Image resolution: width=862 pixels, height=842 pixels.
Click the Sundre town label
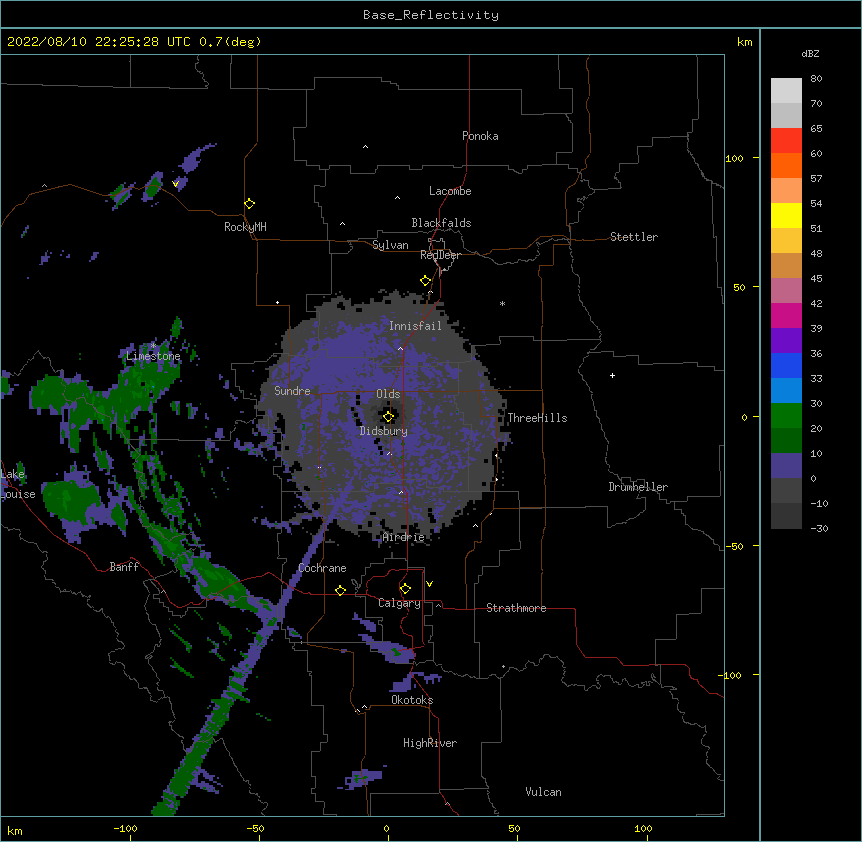[292, 391]
